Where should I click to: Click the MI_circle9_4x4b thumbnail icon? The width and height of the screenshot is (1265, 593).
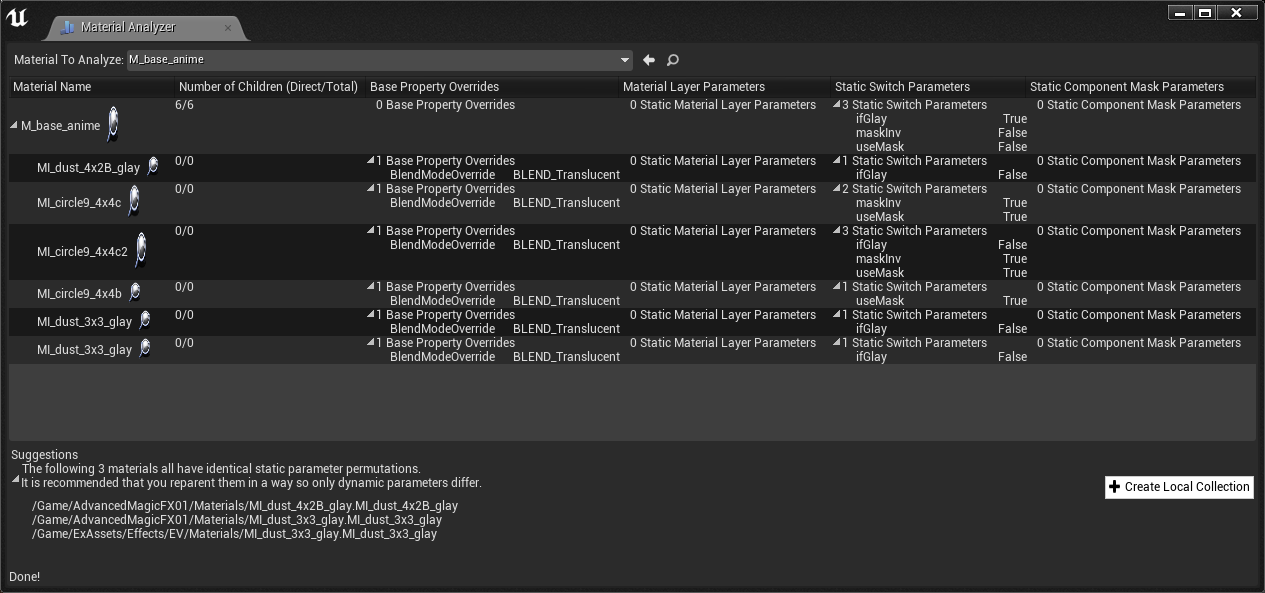135,292
